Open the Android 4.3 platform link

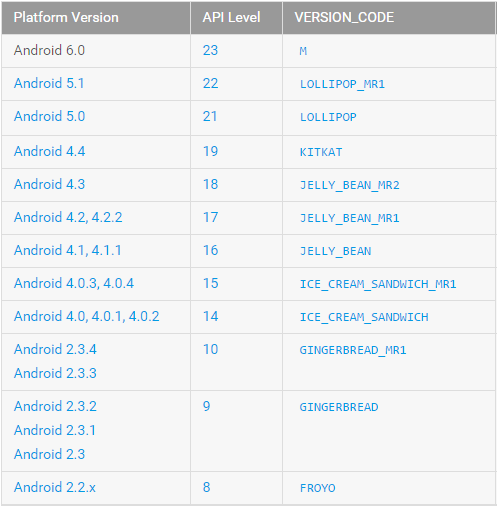click(49, 184)
